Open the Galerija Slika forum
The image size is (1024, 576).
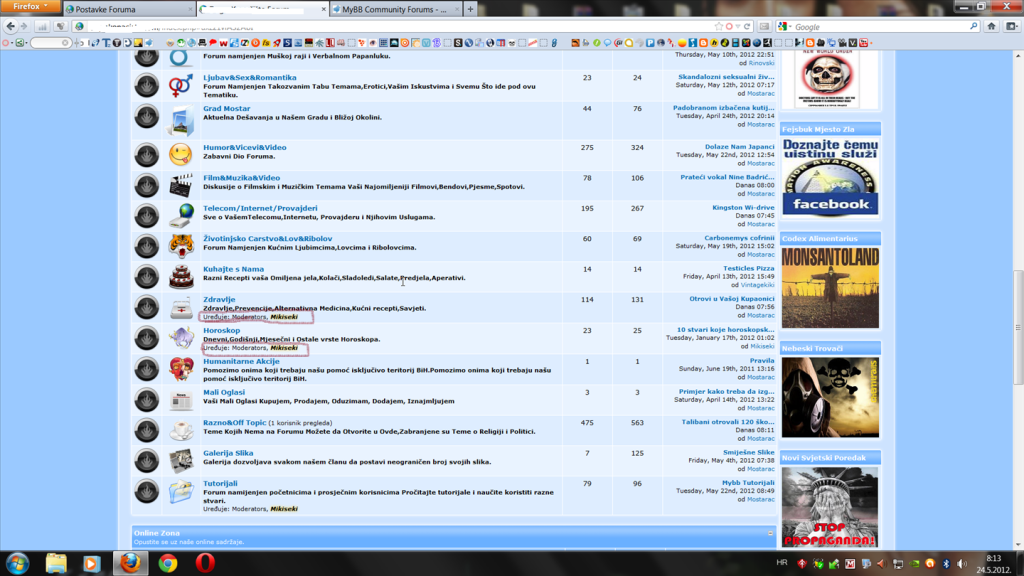click(228, 453)
